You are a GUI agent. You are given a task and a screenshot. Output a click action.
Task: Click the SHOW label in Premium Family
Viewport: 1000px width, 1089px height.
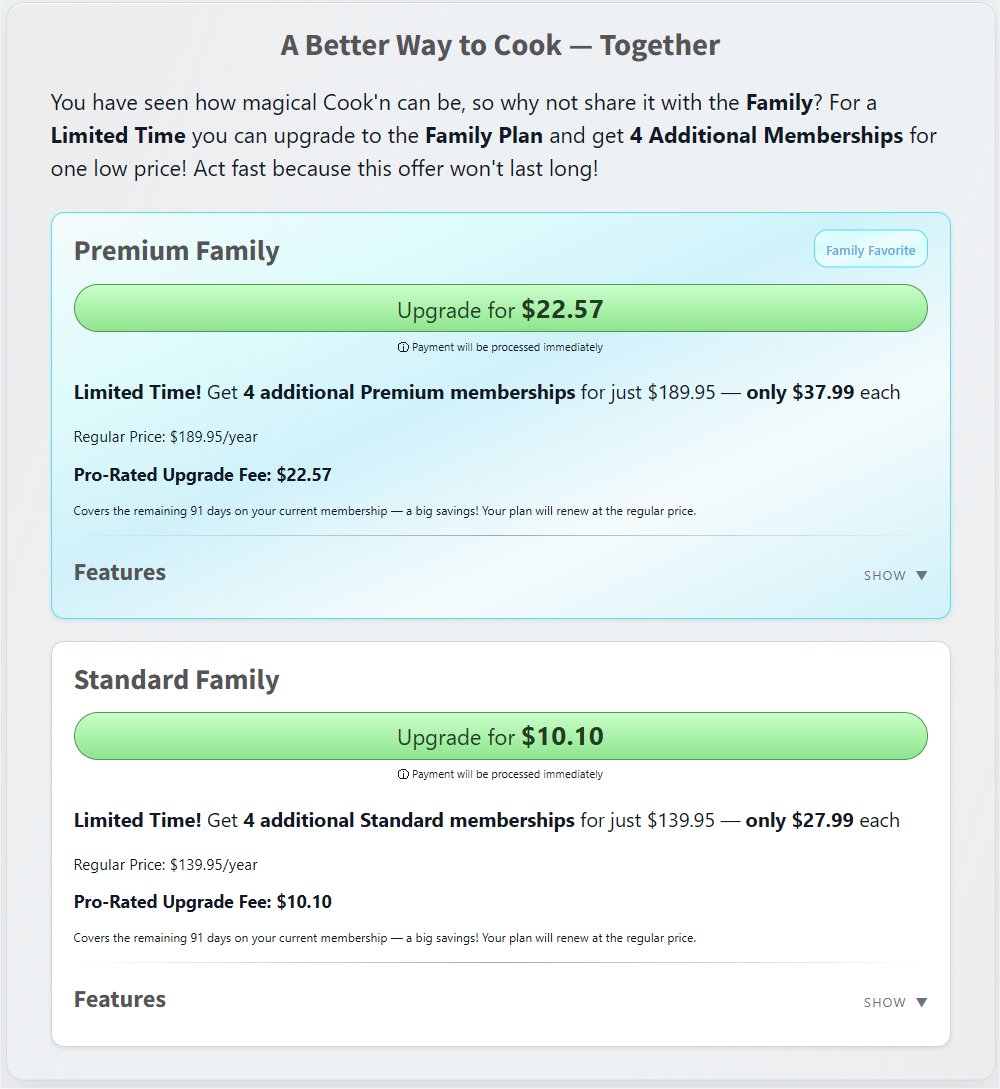pos(884,576)
